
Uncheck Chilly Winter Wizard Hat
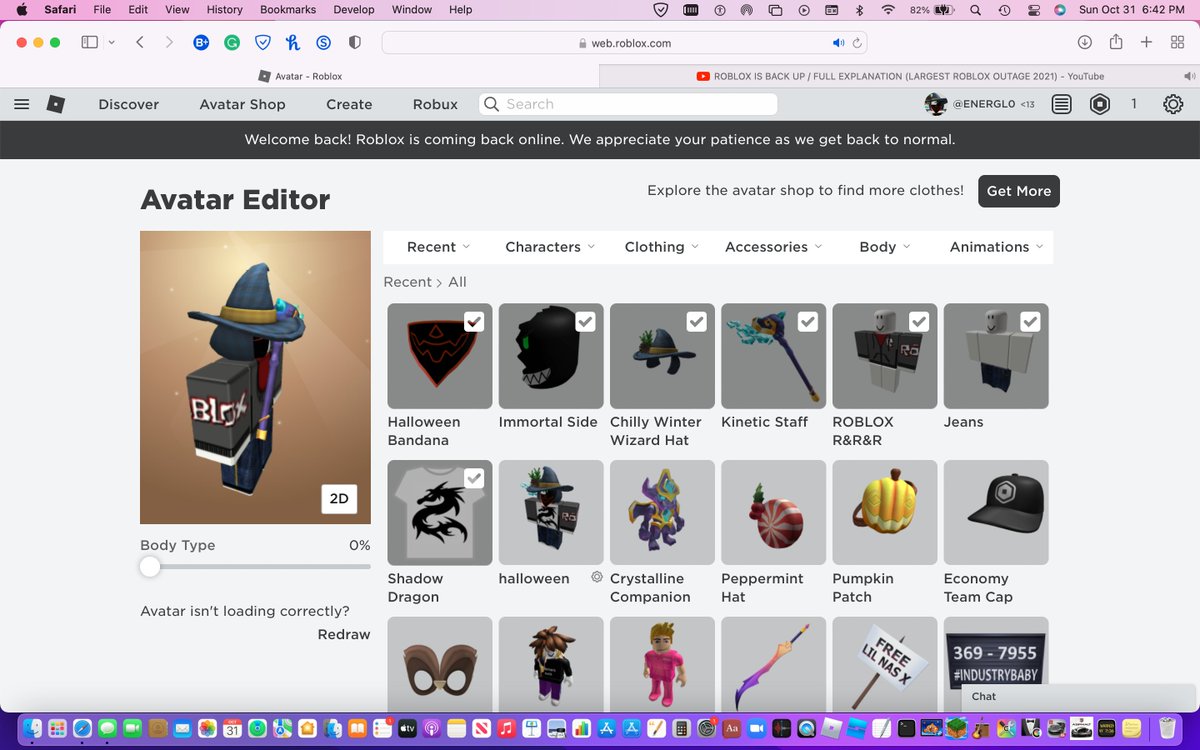coord(696,322)
